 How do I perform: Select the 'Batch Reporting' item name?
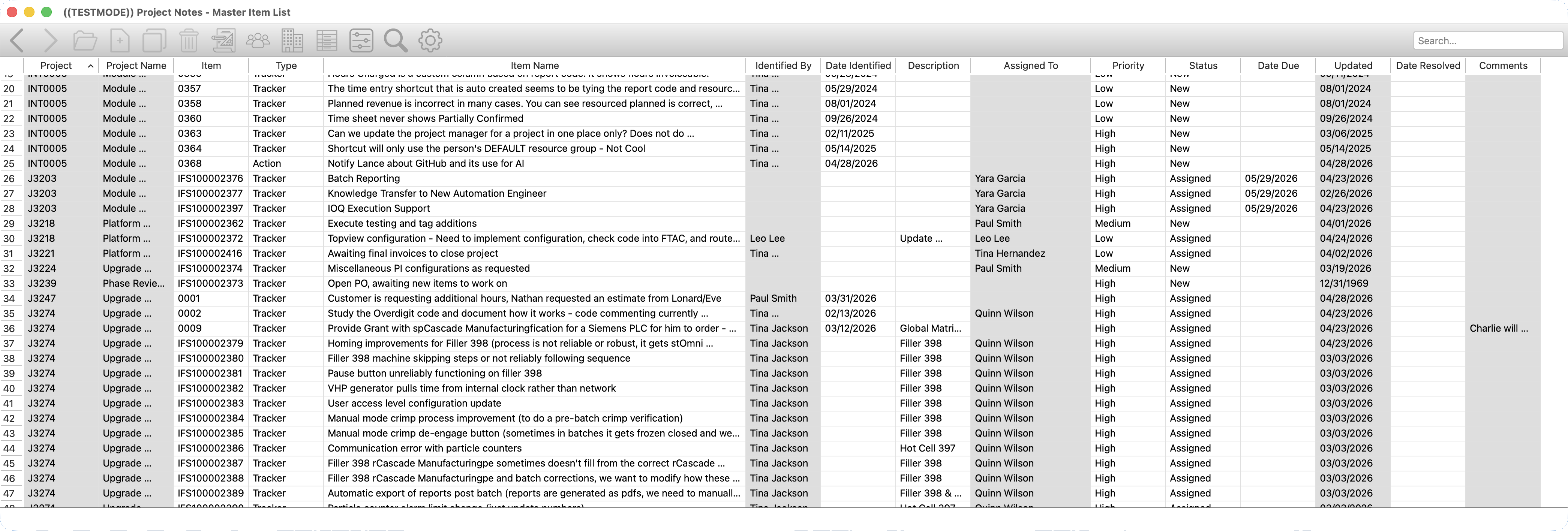(x=534, y=179)
